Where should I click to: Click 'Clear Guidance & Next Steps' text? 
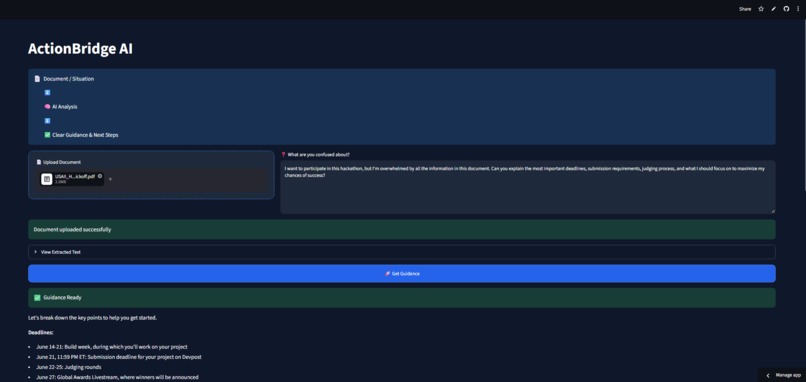coord(85,135)
